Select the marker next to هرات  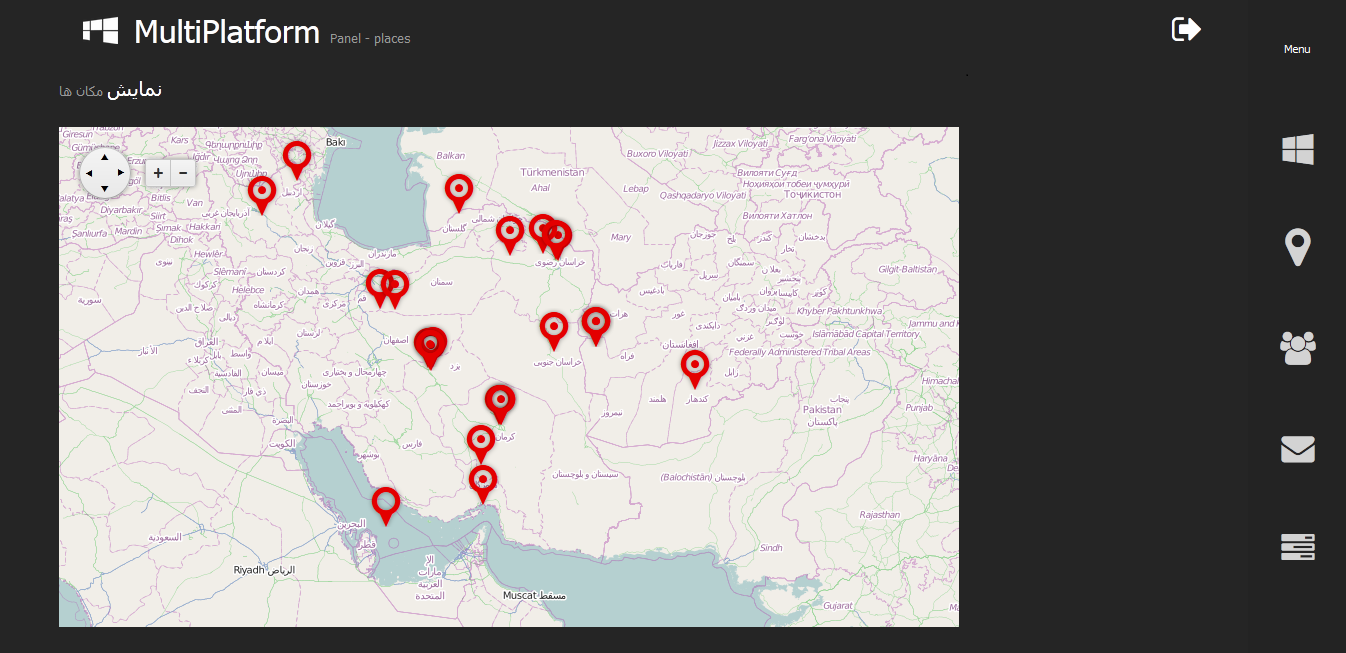click(596, 325)
